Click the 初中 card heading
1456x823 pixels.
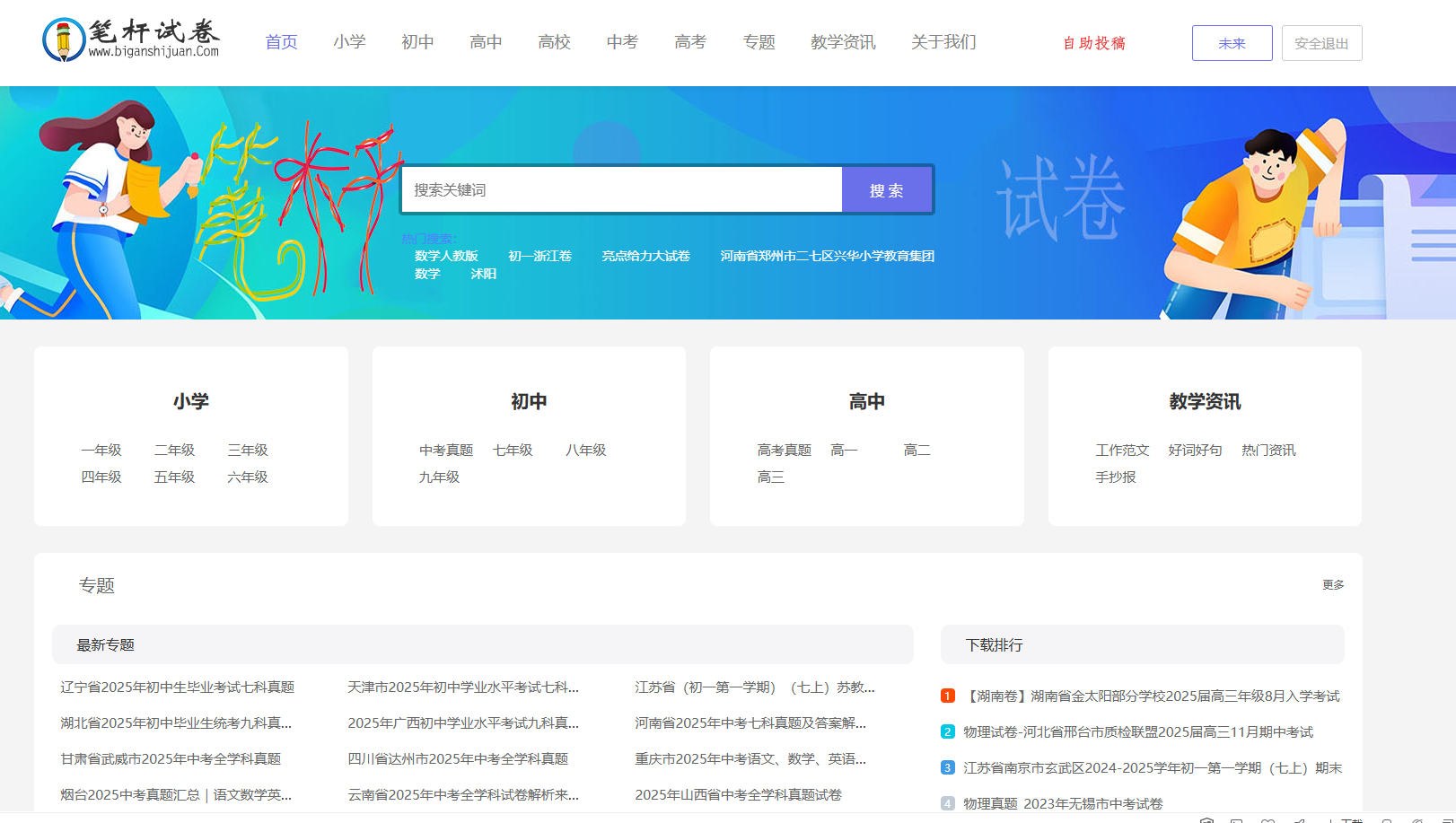pos(529,401)
